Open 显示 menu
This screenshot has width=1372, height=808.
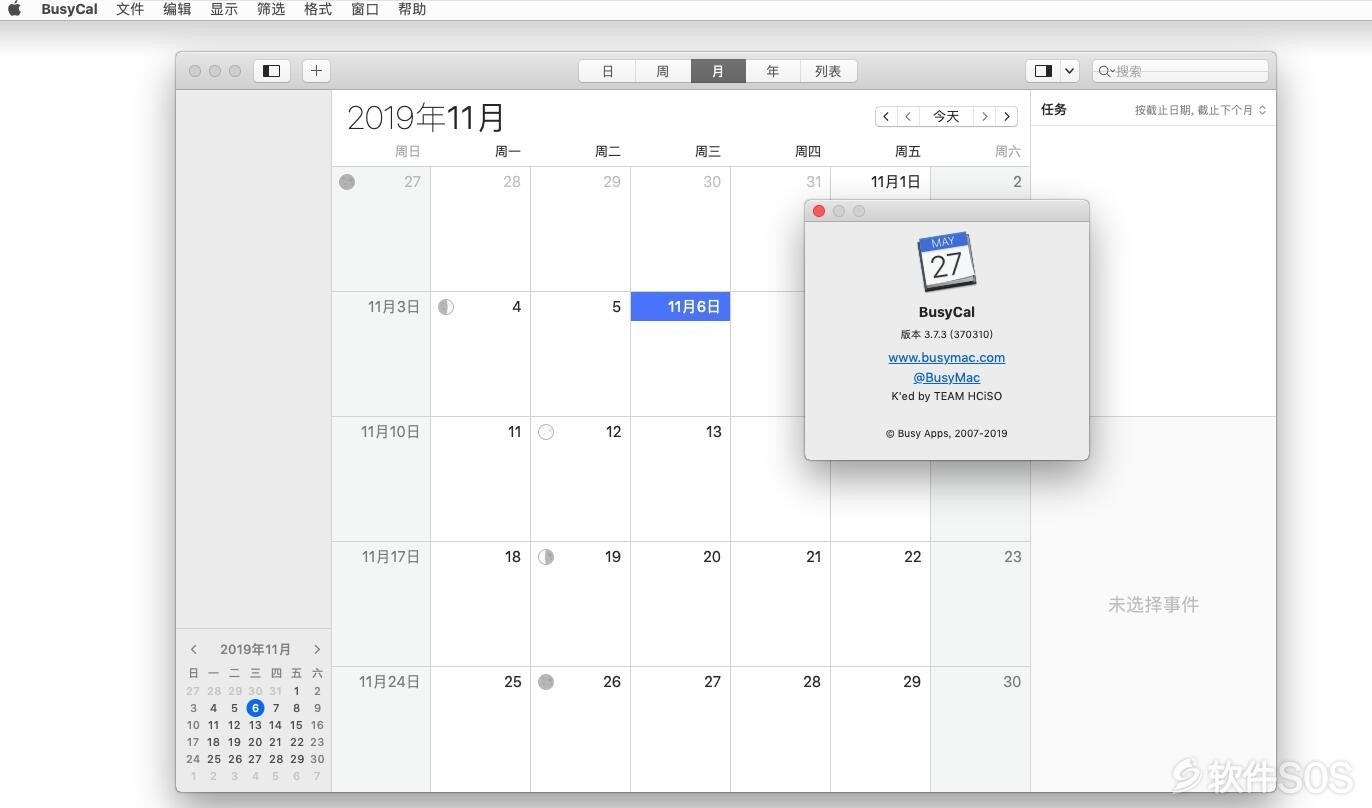click(224, 9)
